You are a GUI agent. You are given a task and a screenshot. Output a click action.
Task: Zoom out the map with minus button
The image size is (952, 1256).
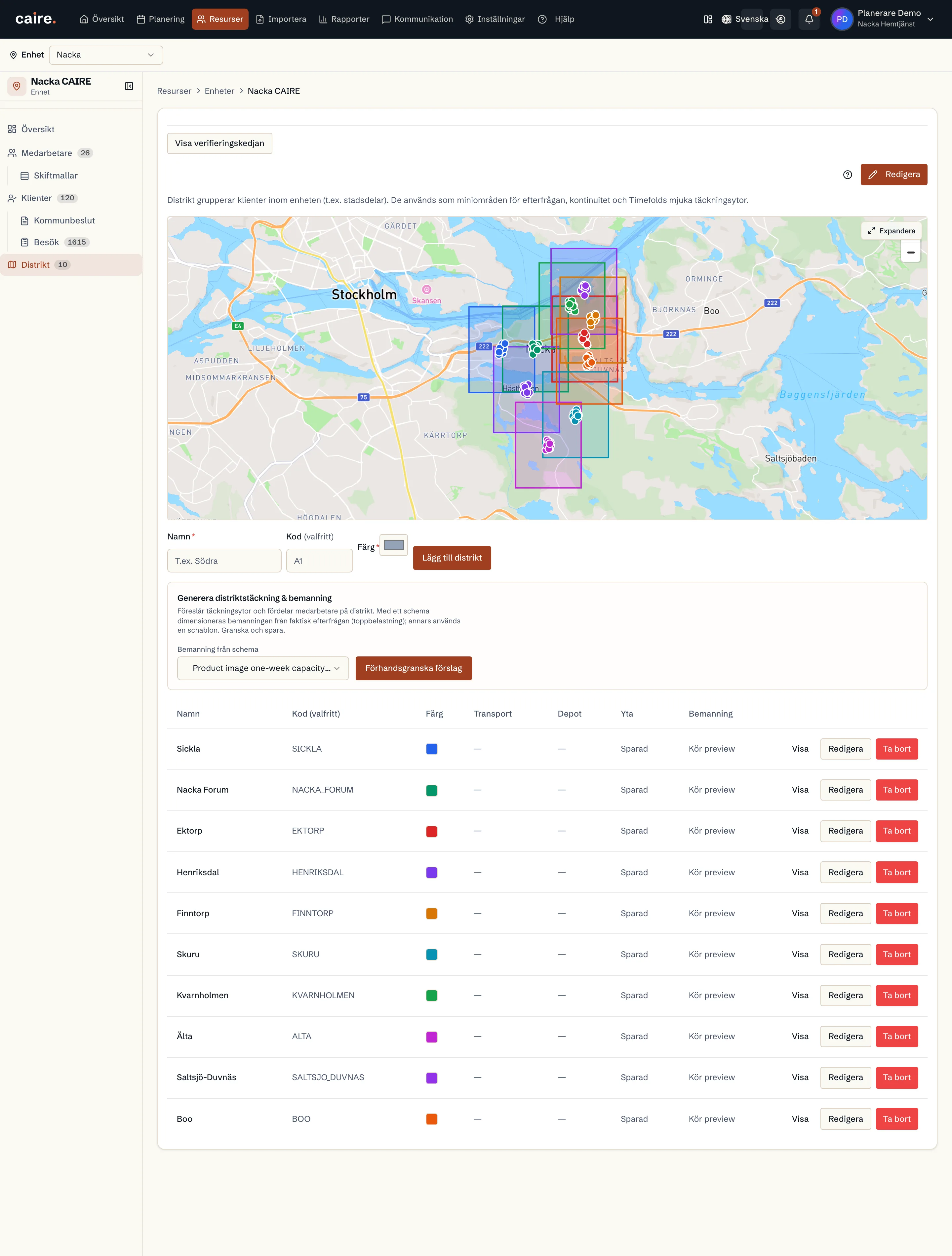[x=911, y=252]
